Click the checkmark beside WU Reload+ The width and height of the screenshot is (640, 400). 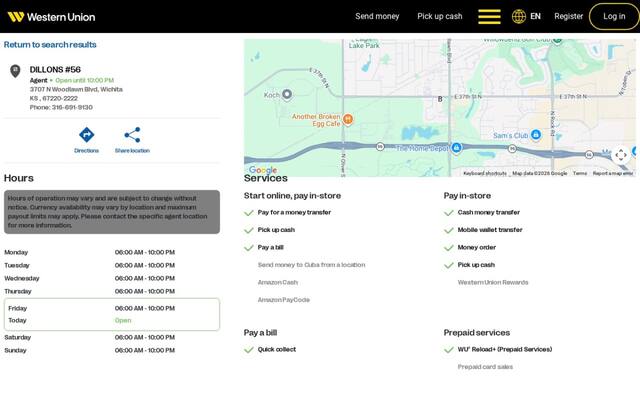pos(449,350)
